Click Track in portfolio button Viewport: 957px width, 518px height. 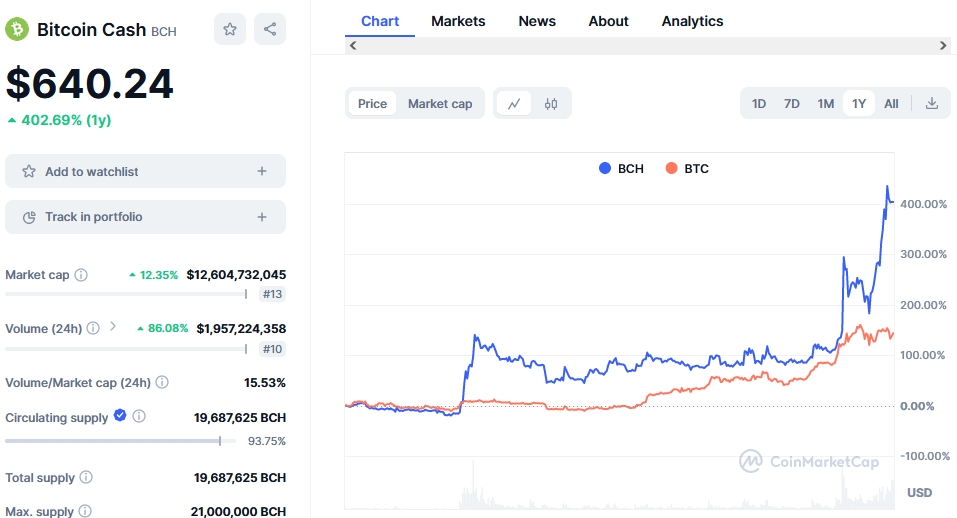tap(145, 217)
